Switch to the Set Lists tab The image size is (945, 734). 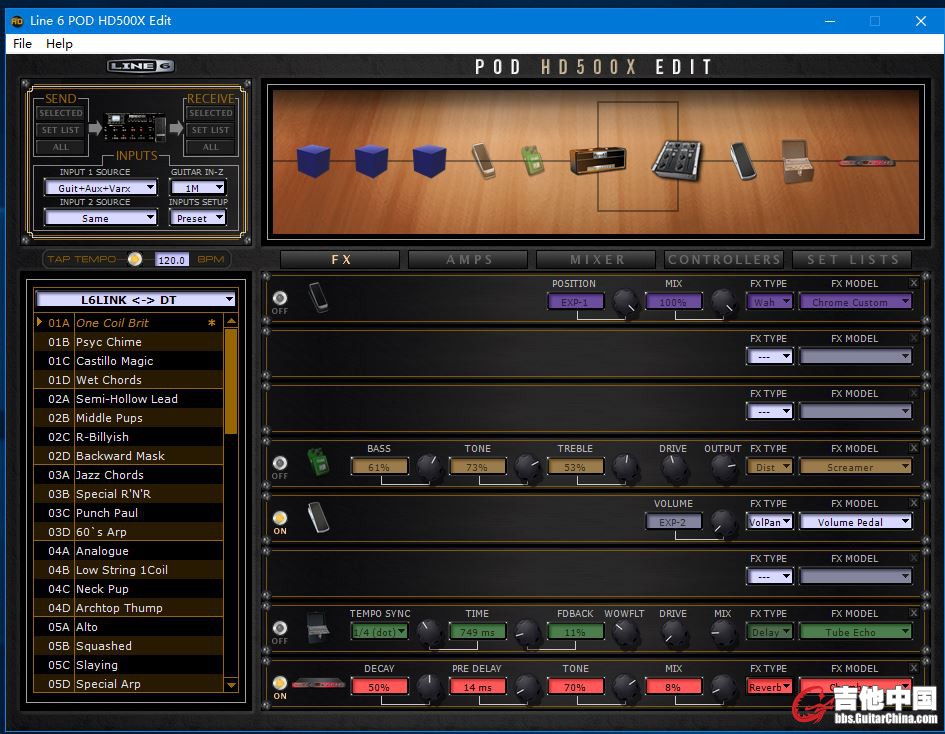852,260
